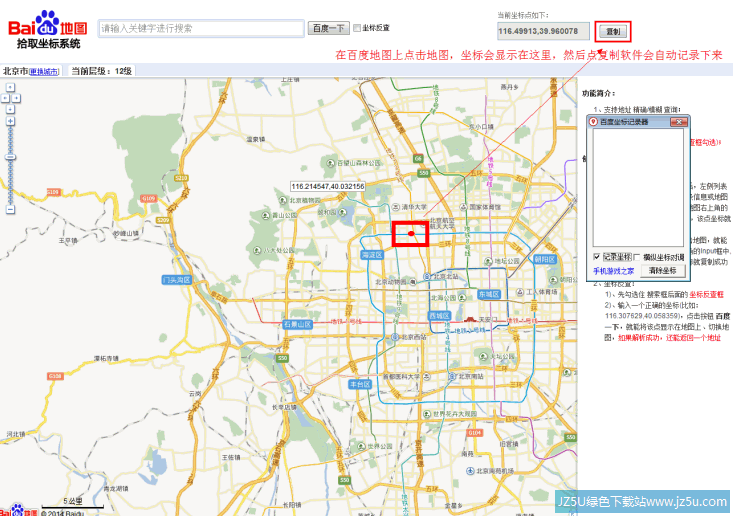The height and width of the screenshot is (516, 733).
Task: Click the 北京南站 station icon
Action: pos(452,376)
